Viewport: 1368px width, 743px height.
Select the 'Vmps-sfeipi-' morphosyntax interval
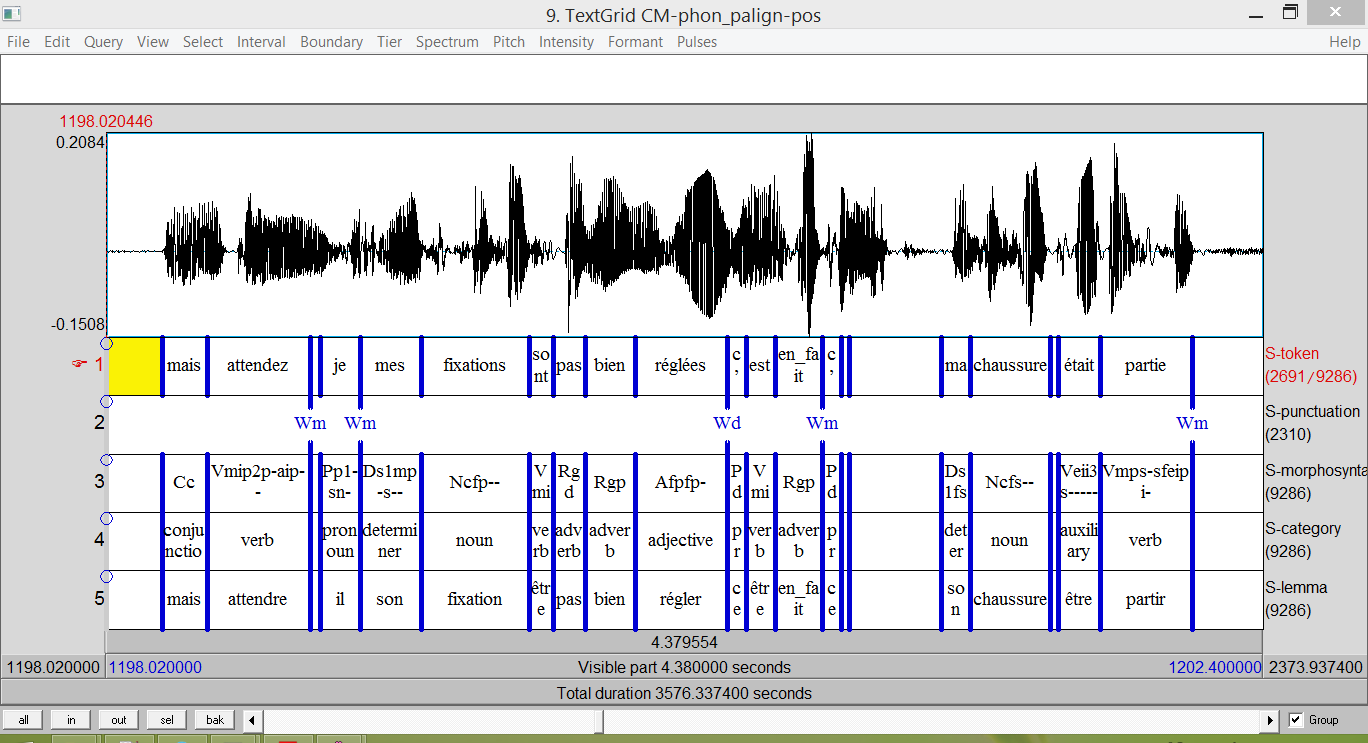tap(1145, 482)
